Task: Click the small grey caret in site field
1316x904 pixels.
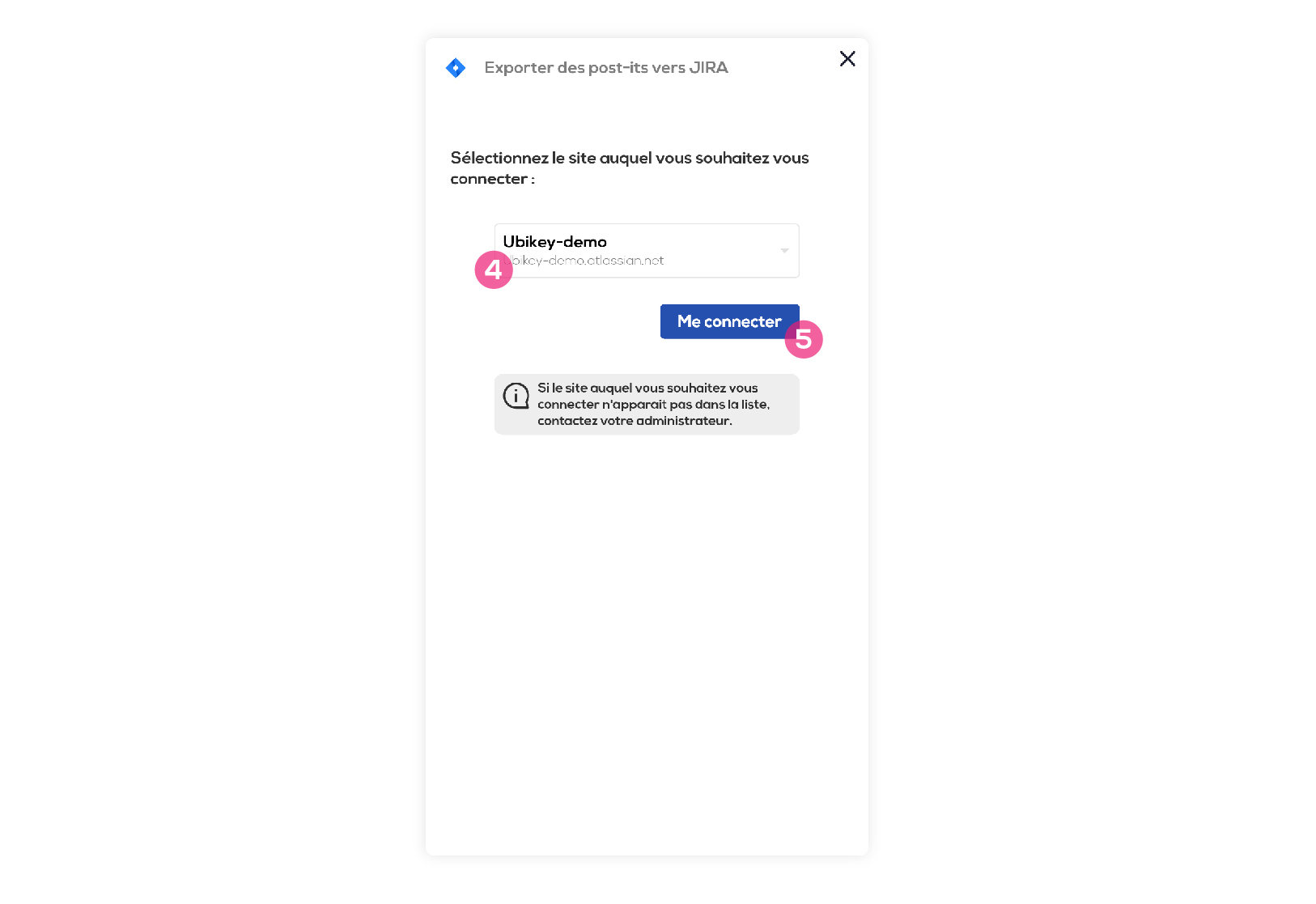Action: tap(784, 251)
